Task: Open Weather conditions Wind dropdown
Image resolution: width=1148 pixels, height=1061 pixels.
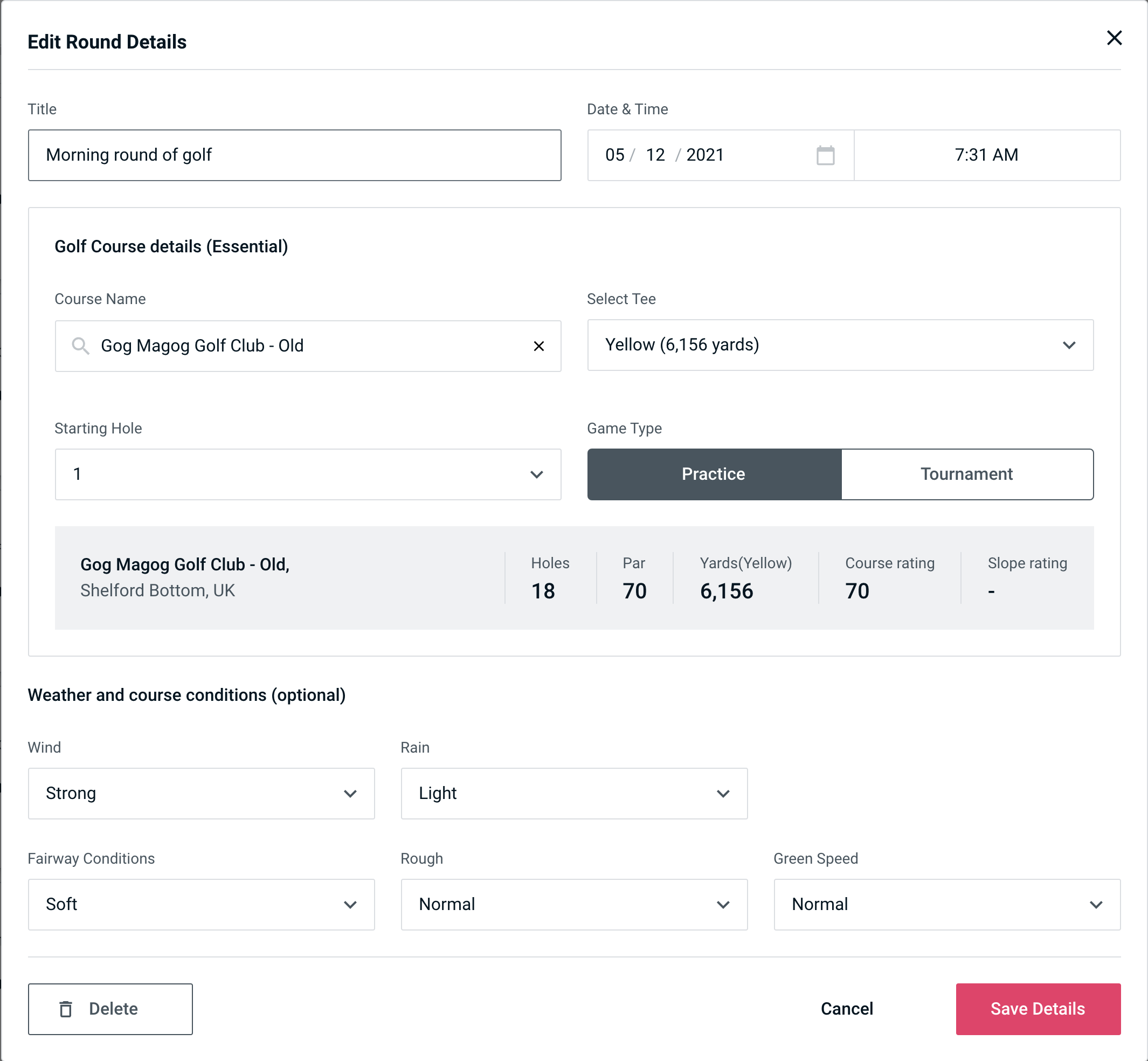Action: pos(201,793)
